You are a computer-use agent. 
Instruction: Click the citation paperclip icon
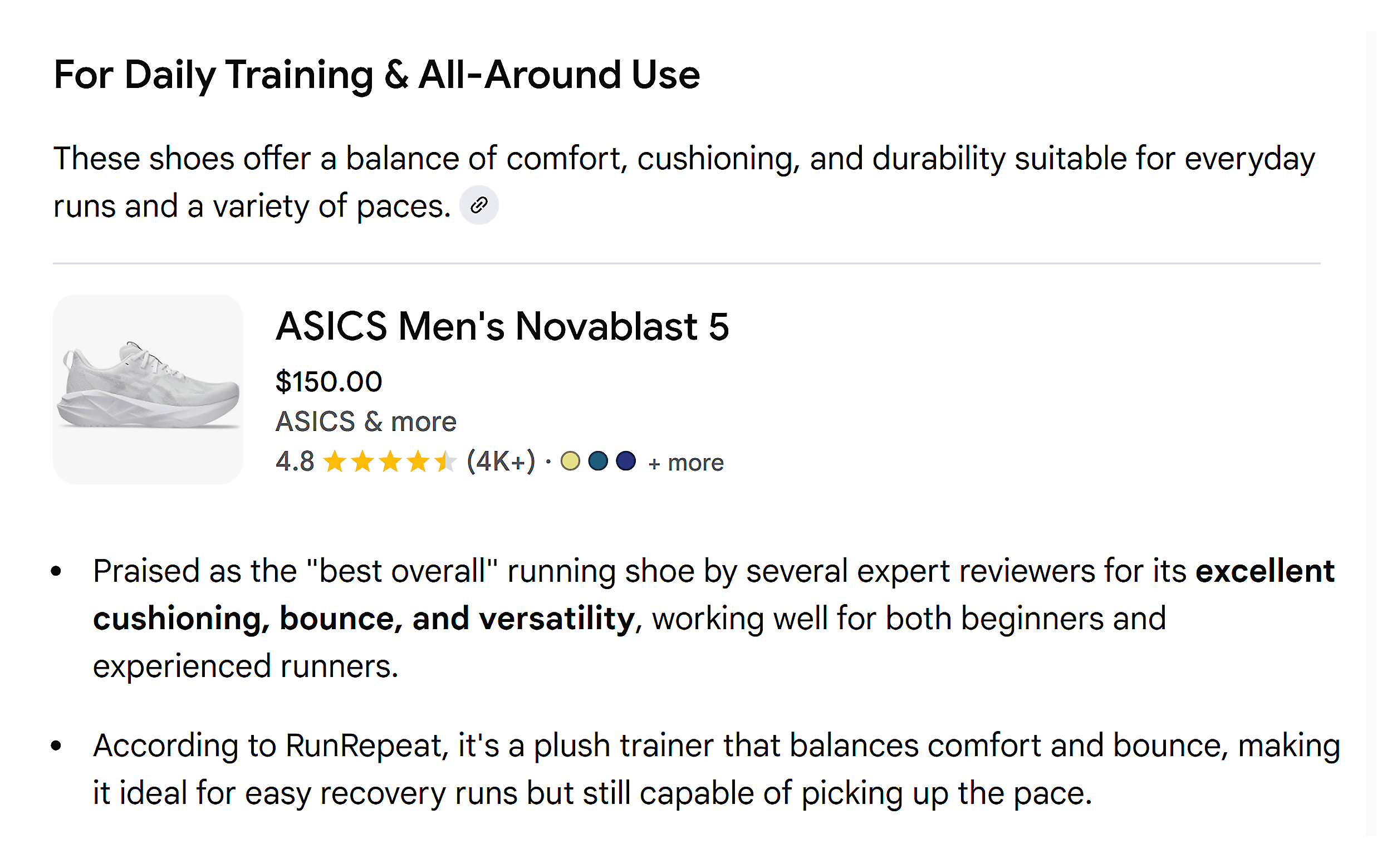[480, 204]
